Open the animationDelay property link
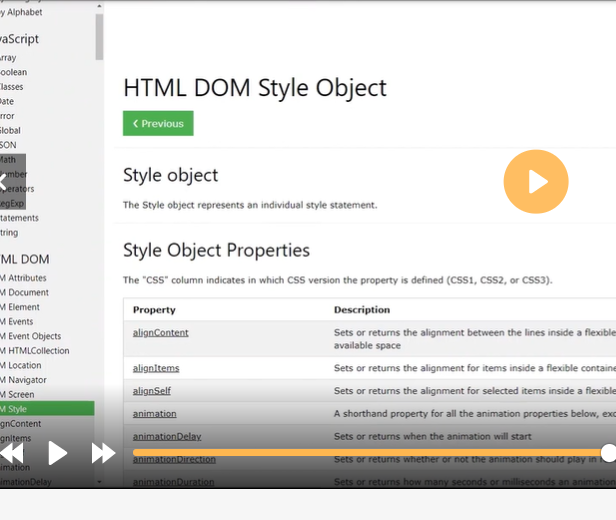 click(x=167, y=436)
